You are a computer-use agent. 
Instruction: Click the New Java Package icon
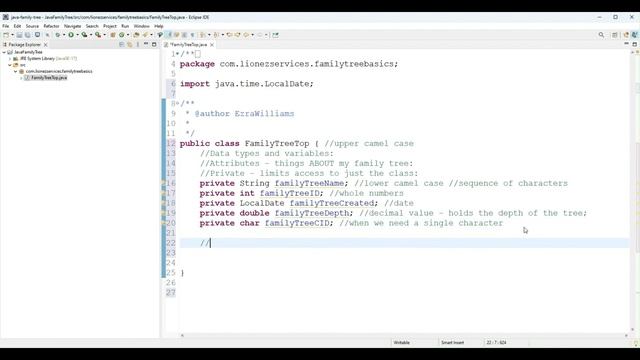(113, 35)
